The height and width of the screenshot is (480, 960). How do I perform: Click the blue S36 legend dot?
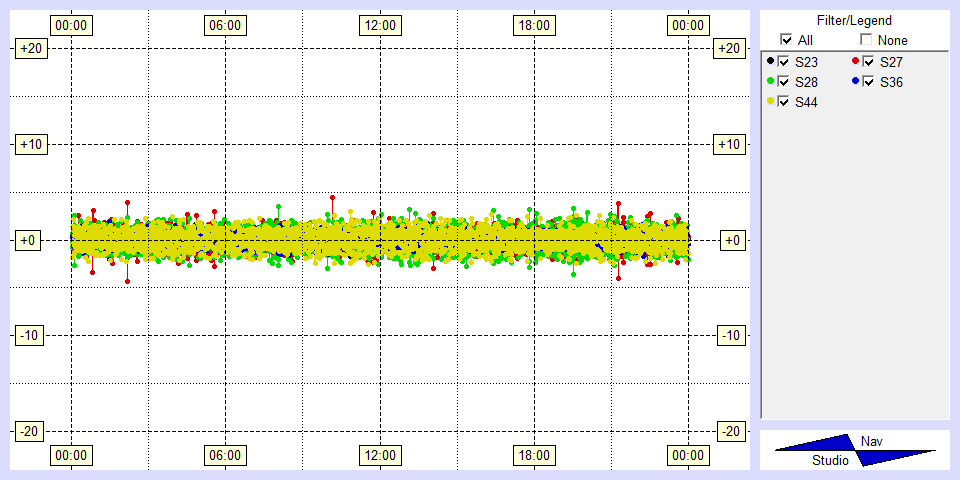pyautogui.click(x=855, y=81)
